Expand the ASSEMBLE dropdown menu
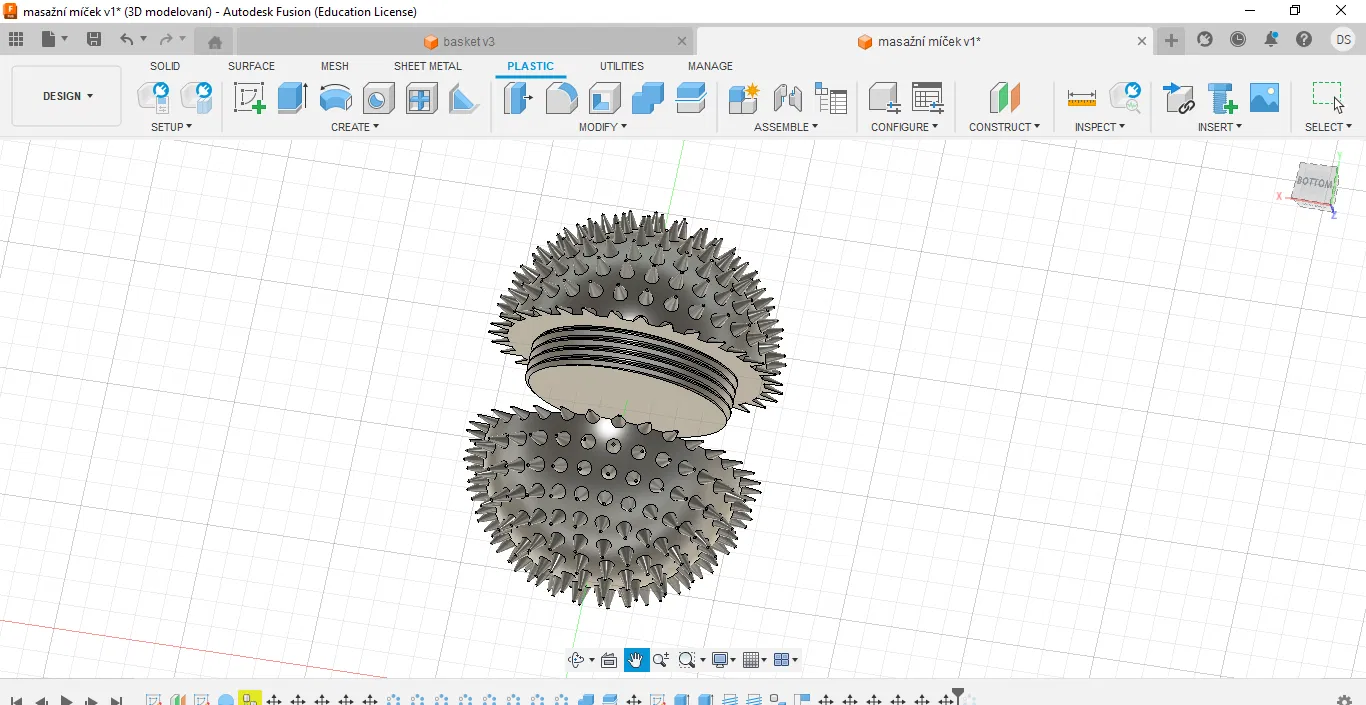The height and width of the screenshot is (705, 1366). click(x=786, y=127)
